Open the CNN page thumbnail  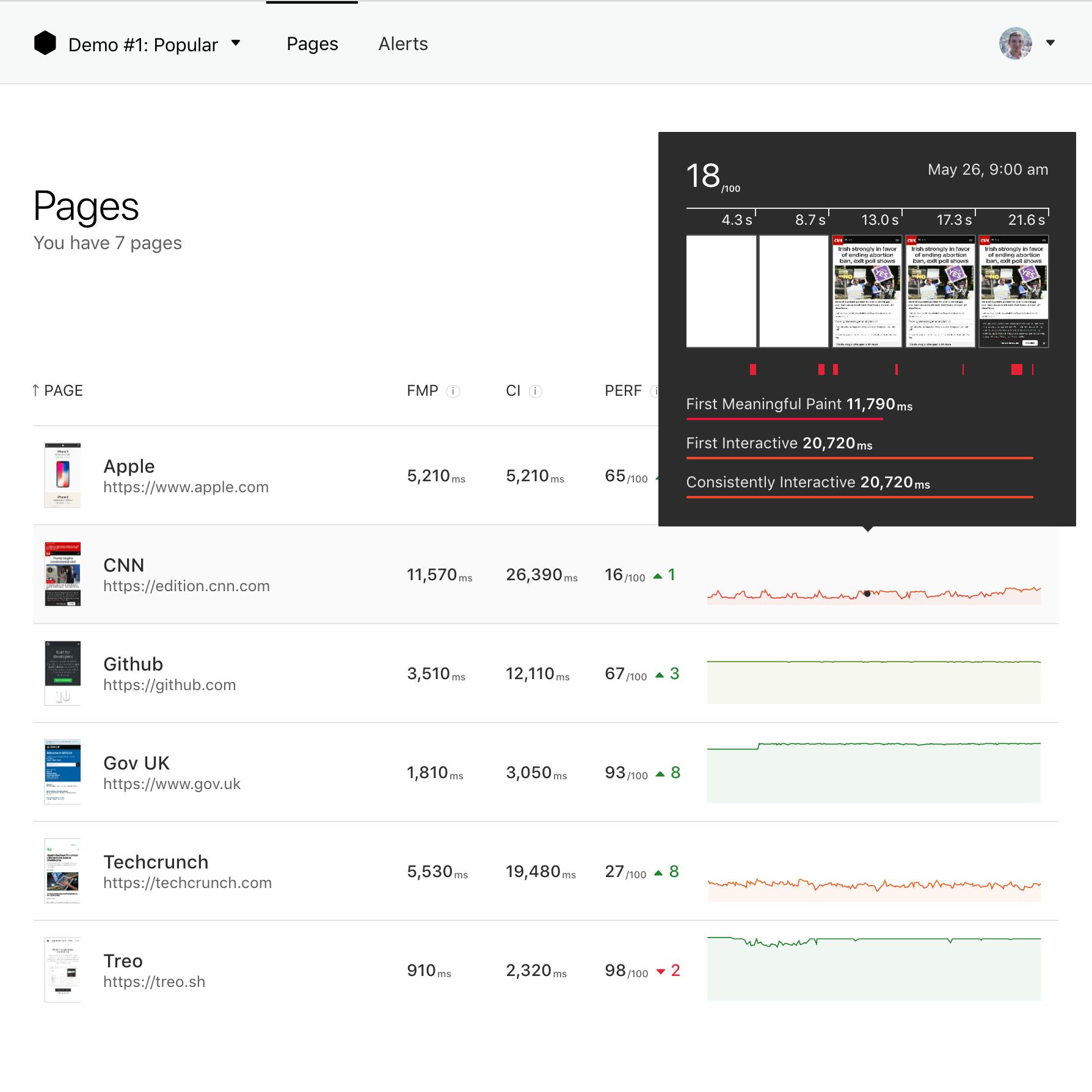coord(62,574)
